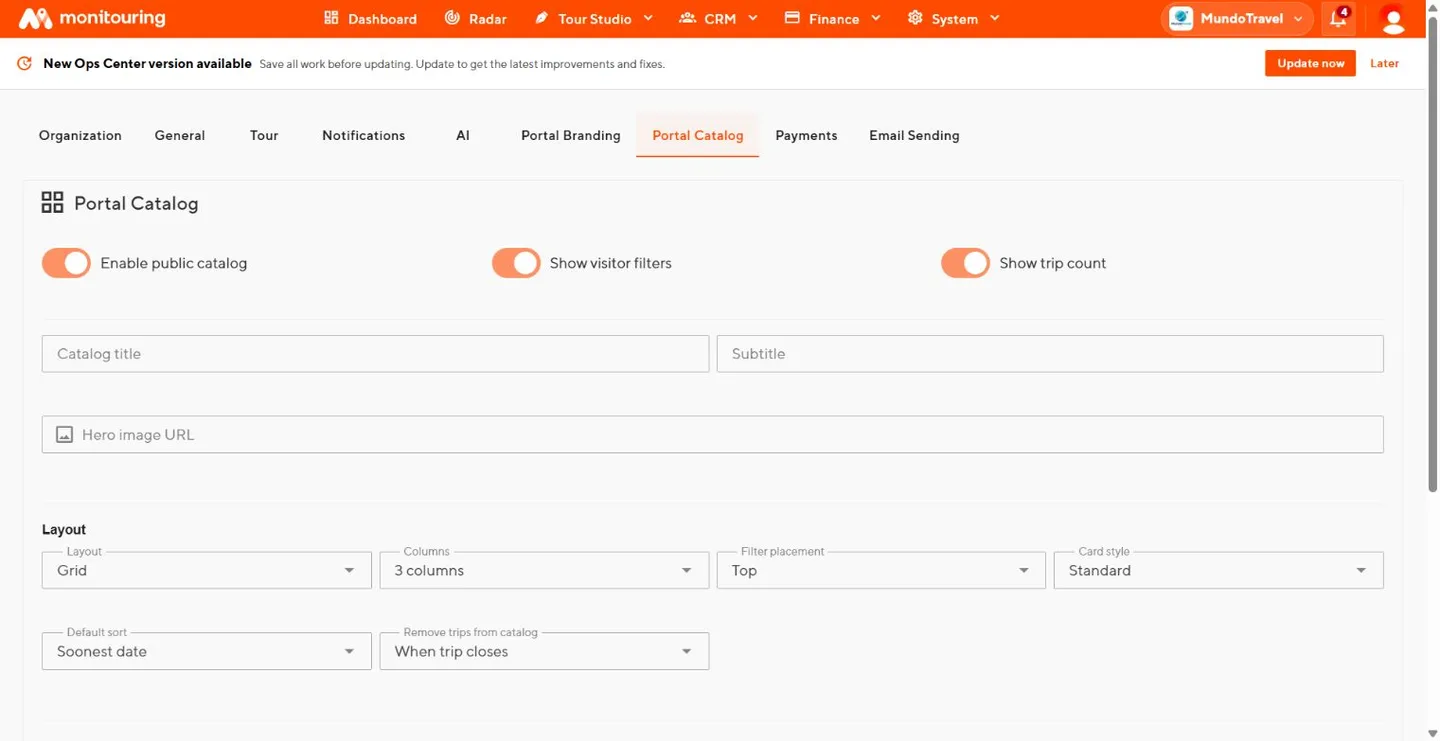Open the Radar icon in navbar

[452, 18]
